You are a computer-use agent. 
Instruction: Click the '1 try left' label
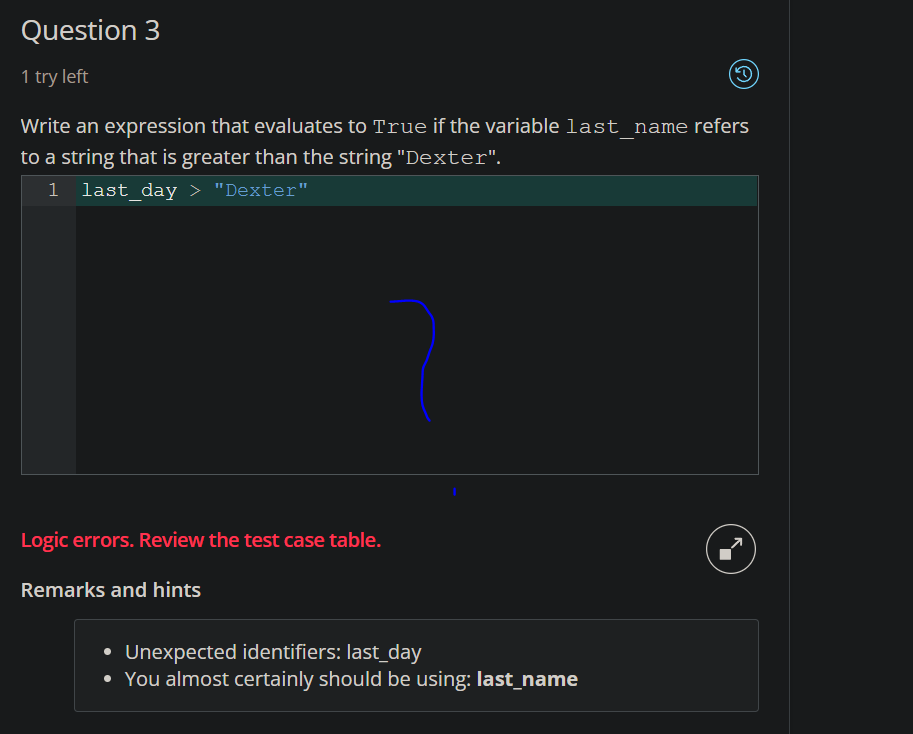[54, 76]
